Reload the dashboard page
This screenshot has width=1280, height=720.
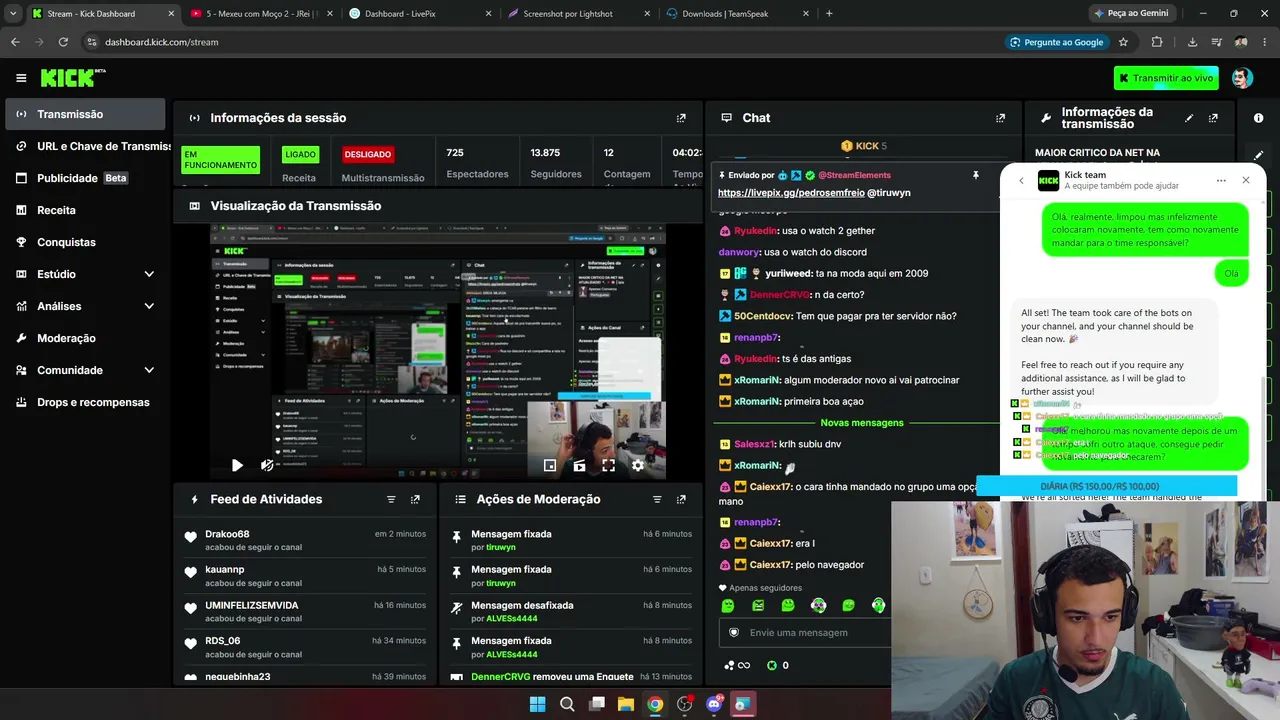[63, 42]
